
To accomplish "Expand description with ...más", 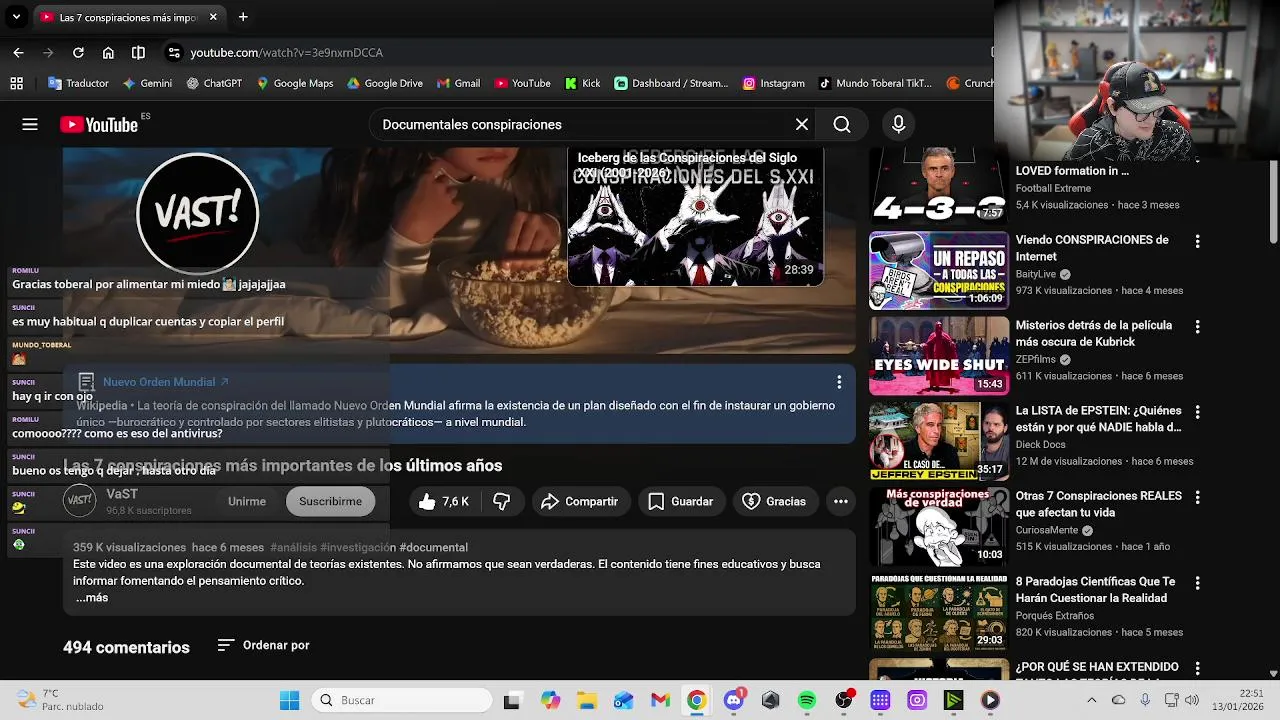I will tap(91, 598).
